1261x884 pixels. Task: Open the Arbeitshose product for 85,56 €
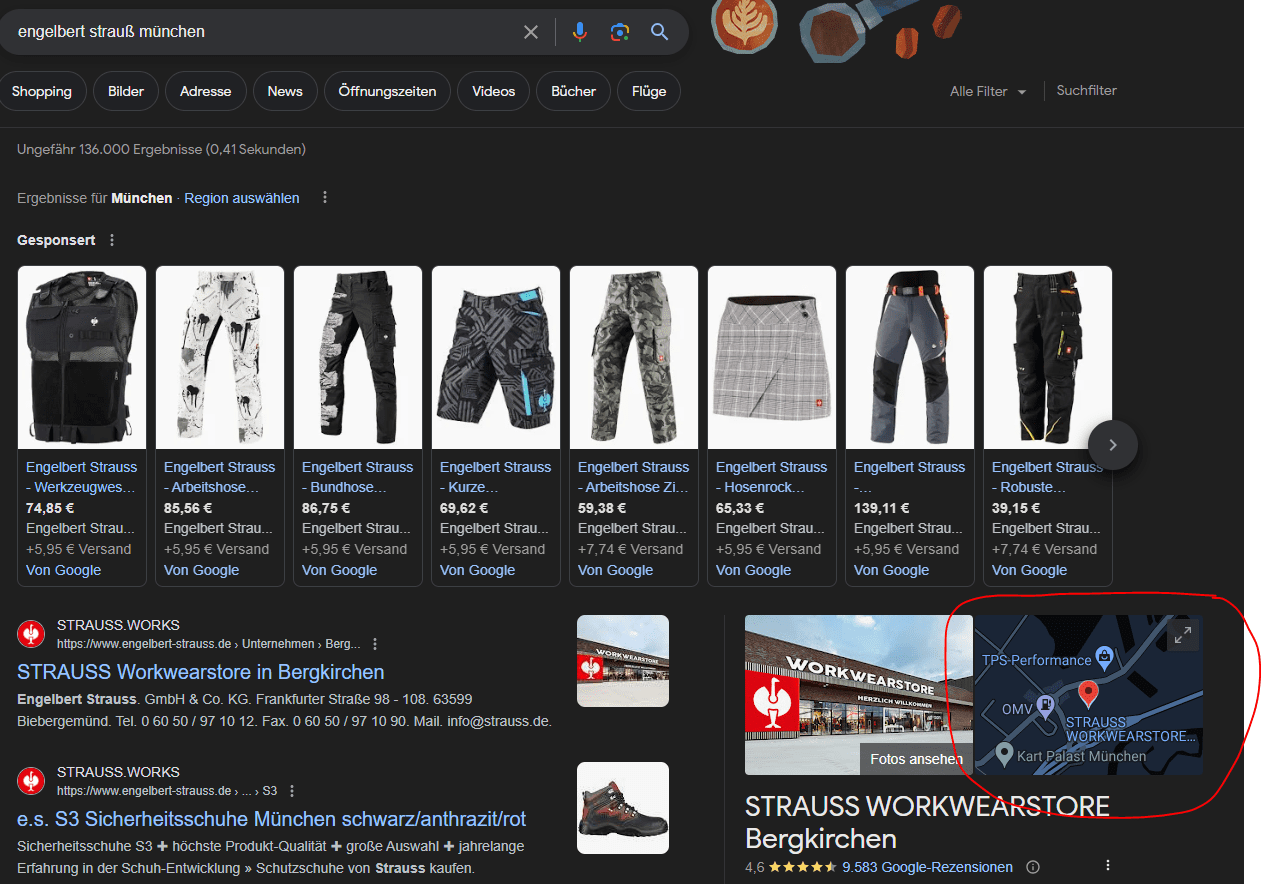[x=220, y=477]
